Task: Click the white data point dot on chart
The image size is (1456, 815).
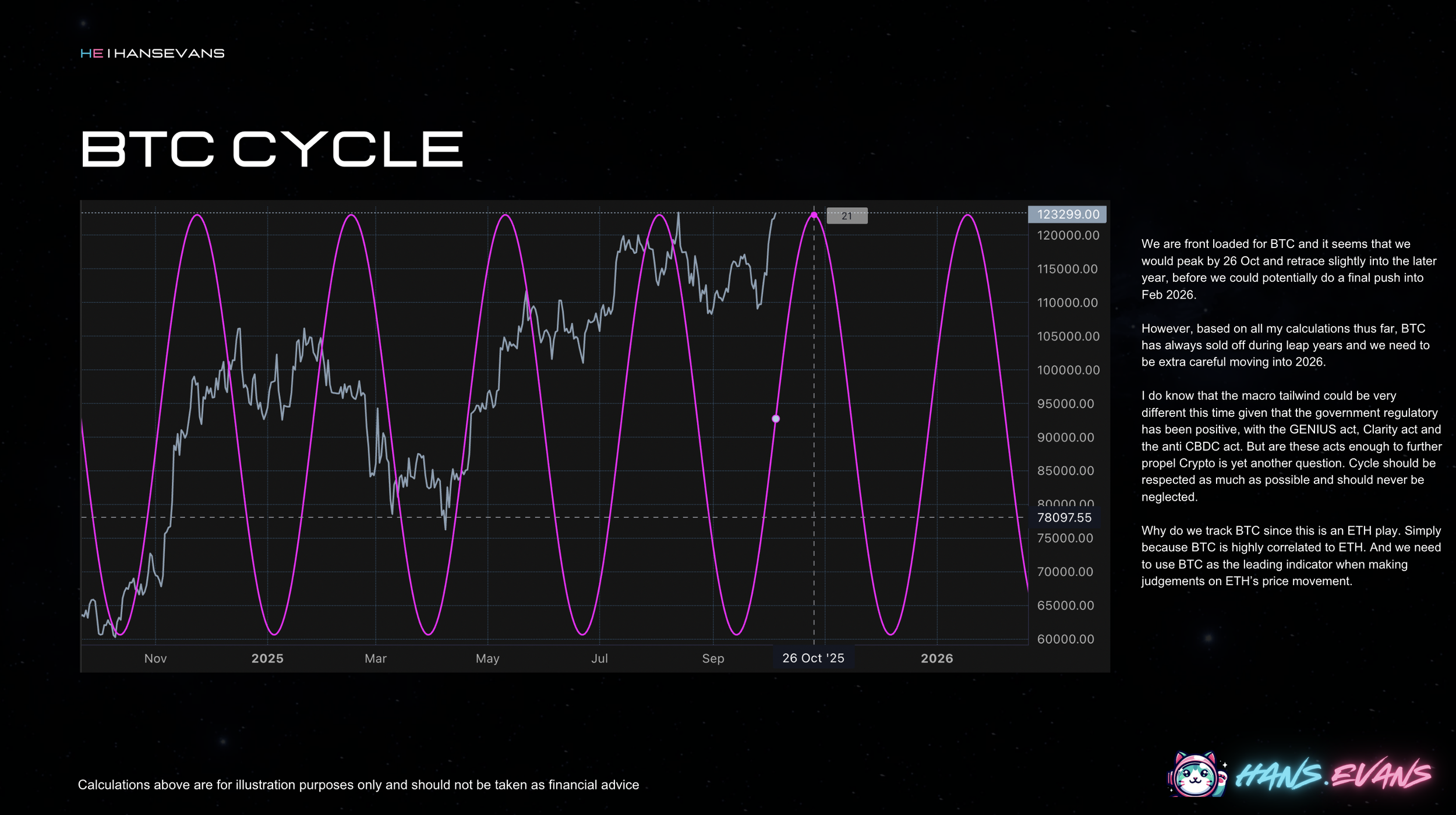Action: tap(776, 418)
